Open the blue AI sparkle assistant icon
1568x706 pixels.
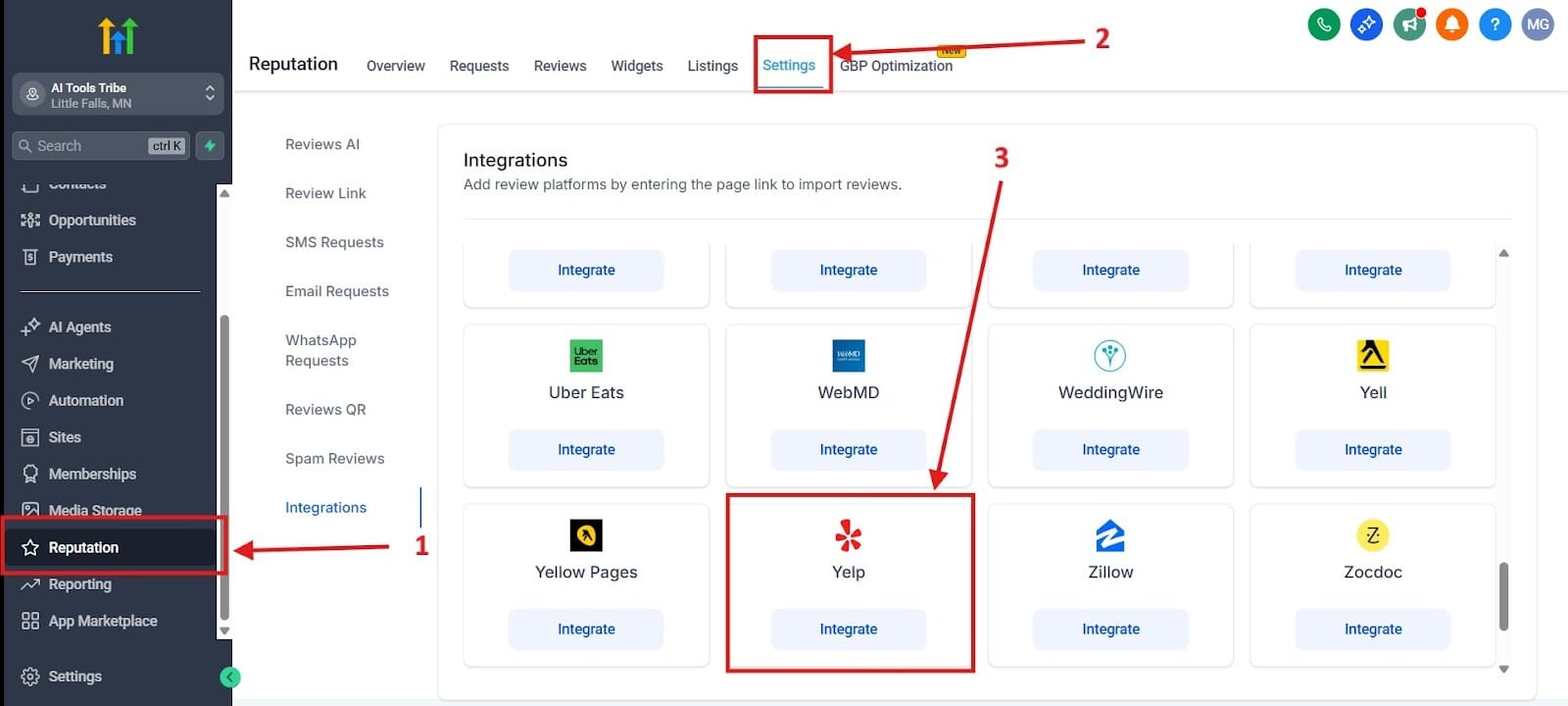coord(1366,25)
